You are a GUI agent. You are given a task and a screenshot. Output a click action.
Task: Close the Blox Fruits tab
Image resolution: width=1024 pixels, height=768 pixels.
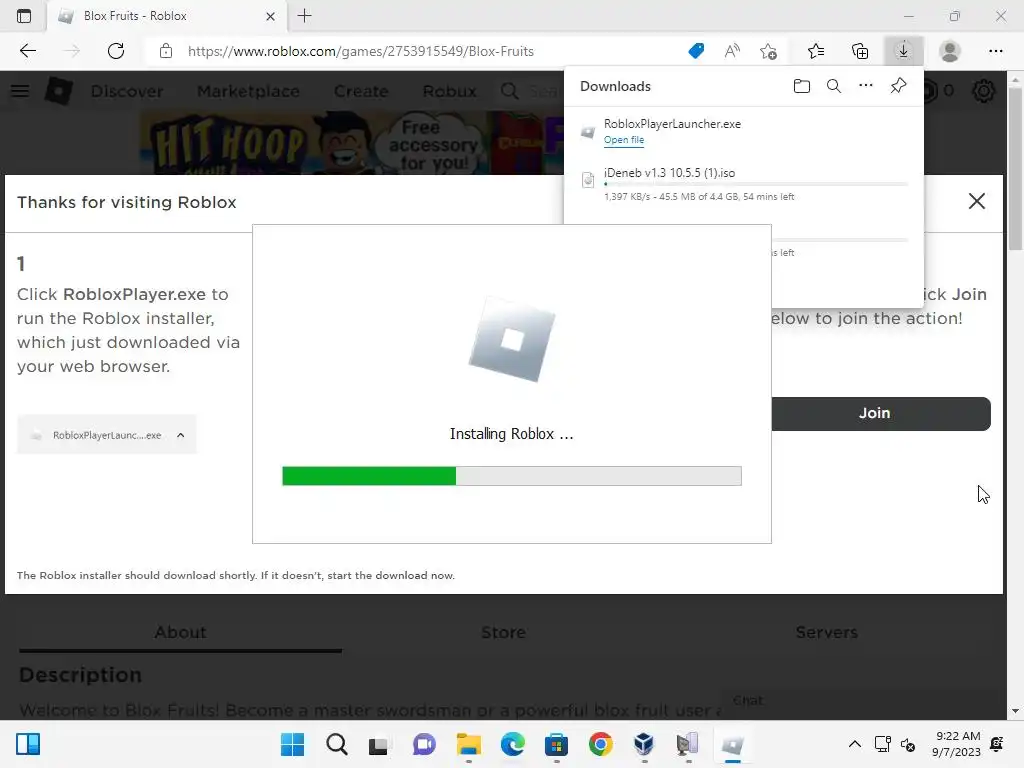[x=270, y=16]
